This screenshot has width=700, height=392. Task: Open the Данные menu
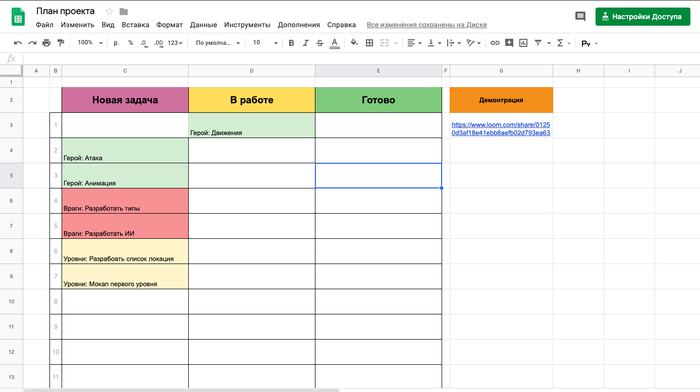coord(203,25)
